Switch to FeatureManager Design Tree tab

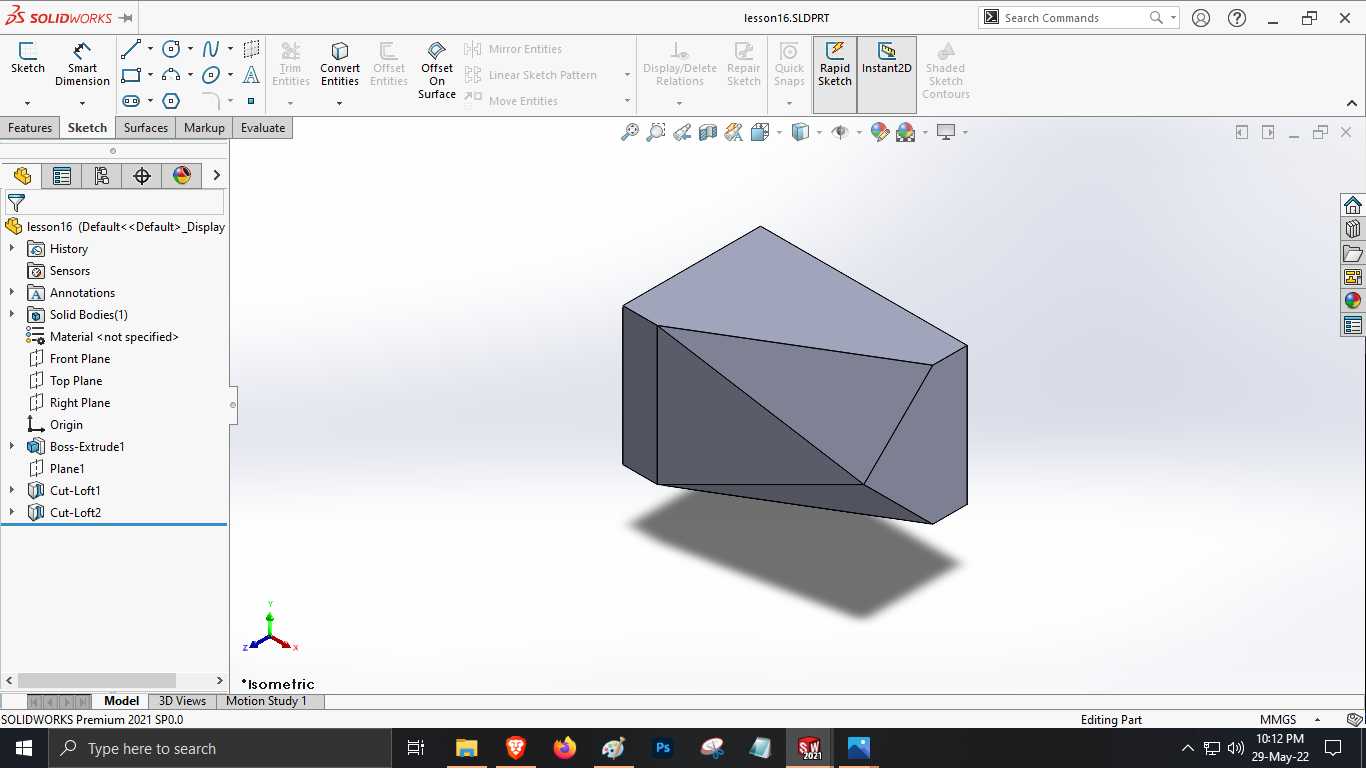click(22, 176)
